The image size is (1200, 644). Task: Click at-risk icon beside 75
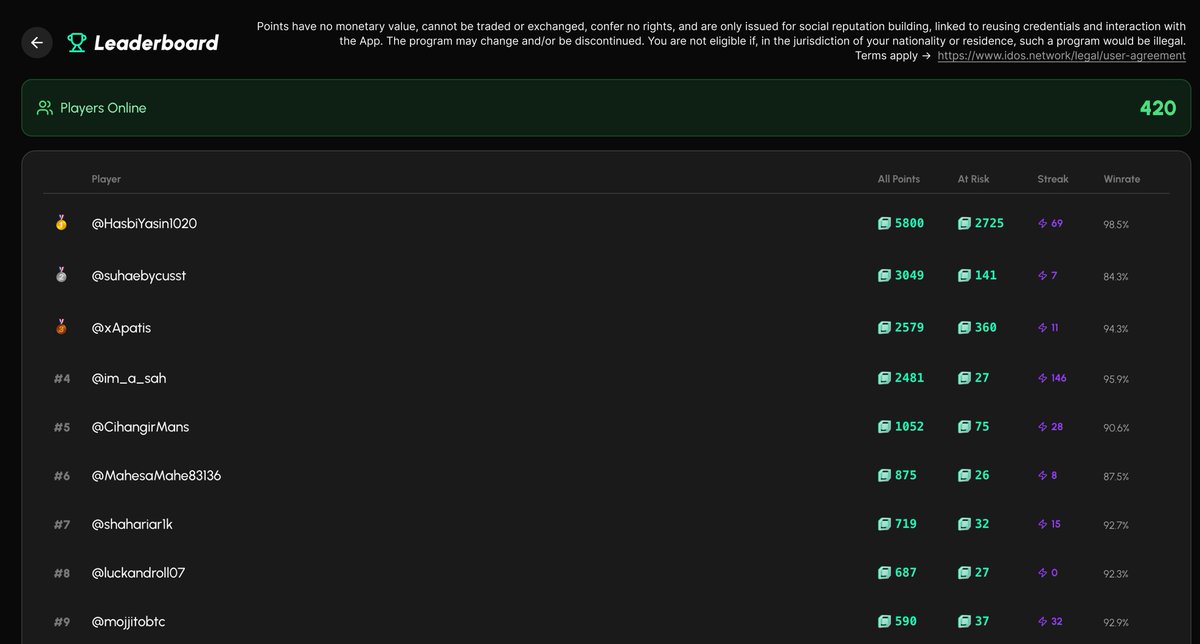(964, 426)
